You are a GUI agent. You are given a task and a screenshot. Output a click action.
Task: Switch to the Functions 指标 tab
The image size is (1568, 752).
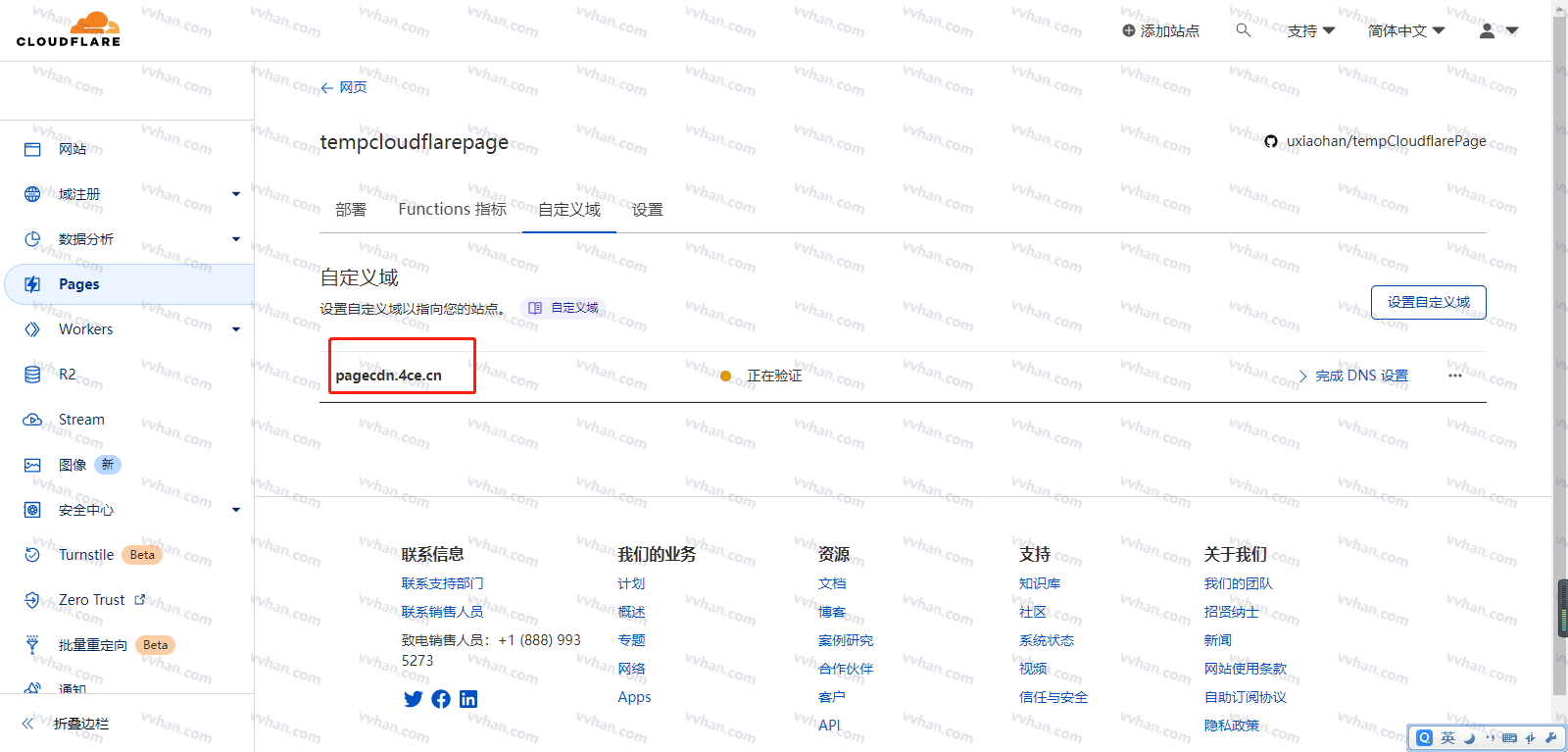452,209
